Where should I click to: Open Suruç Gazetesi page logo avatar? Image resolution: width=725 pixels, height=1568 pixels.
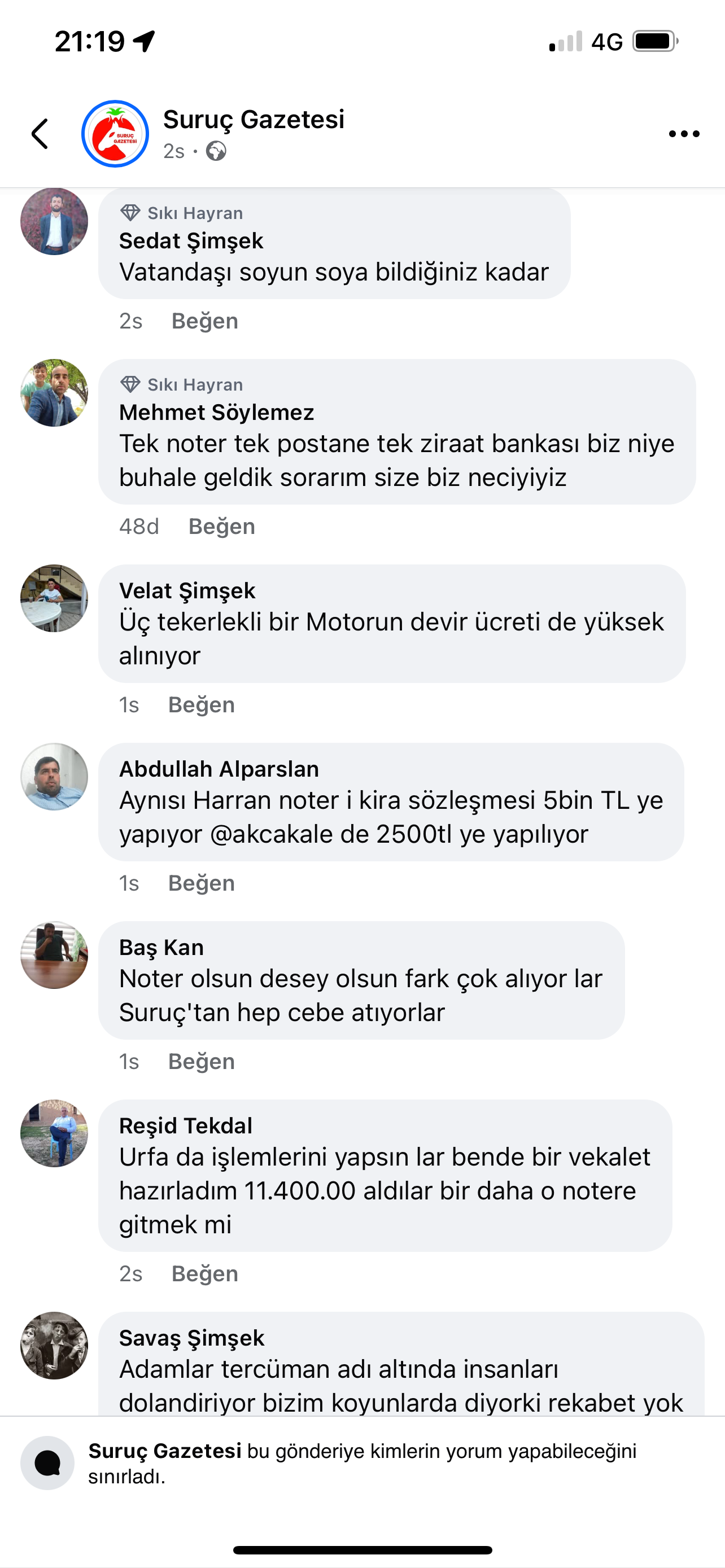coord(115,134)
